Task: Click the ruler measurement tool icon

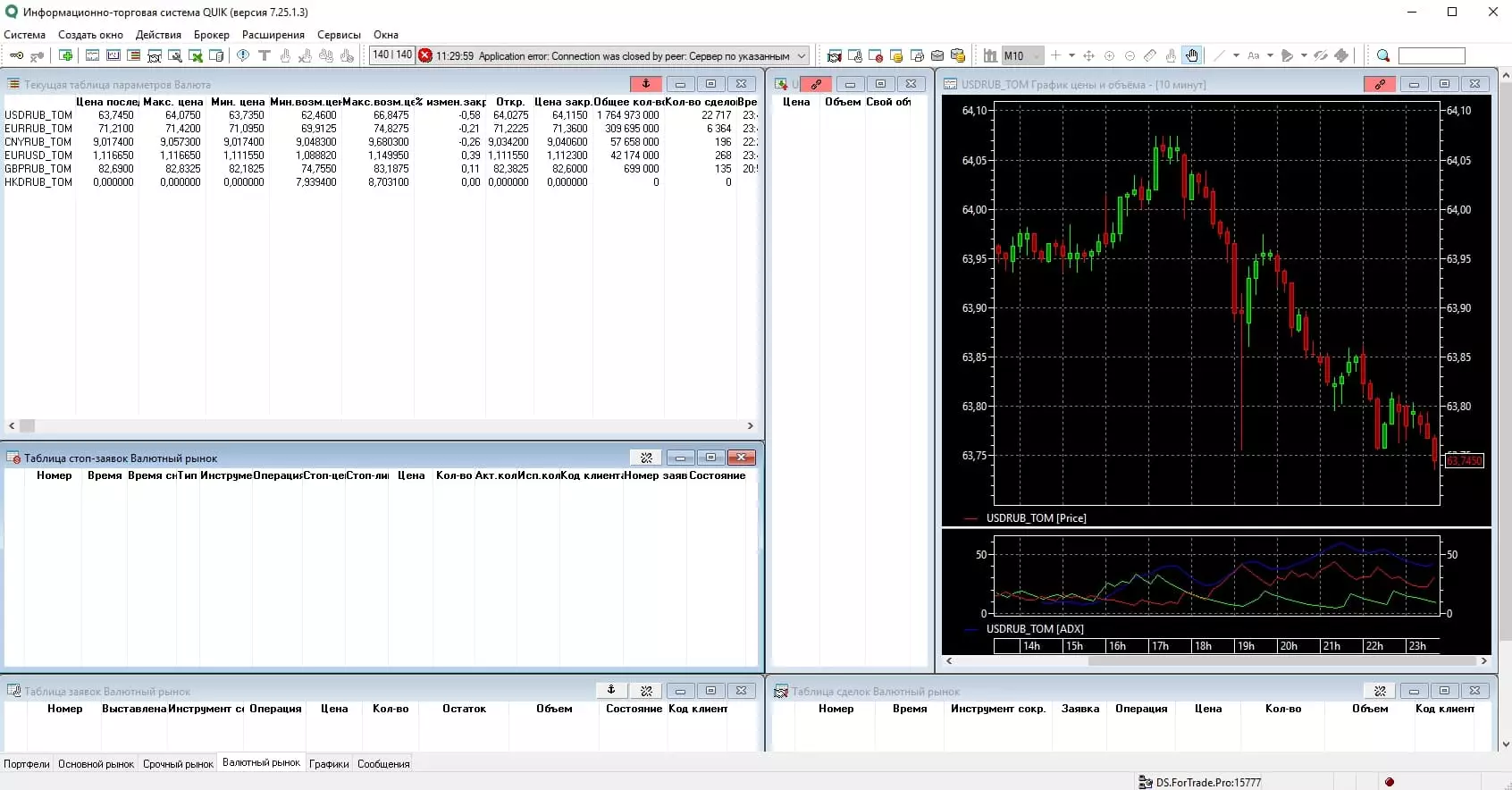Action: coord(1150,55)
